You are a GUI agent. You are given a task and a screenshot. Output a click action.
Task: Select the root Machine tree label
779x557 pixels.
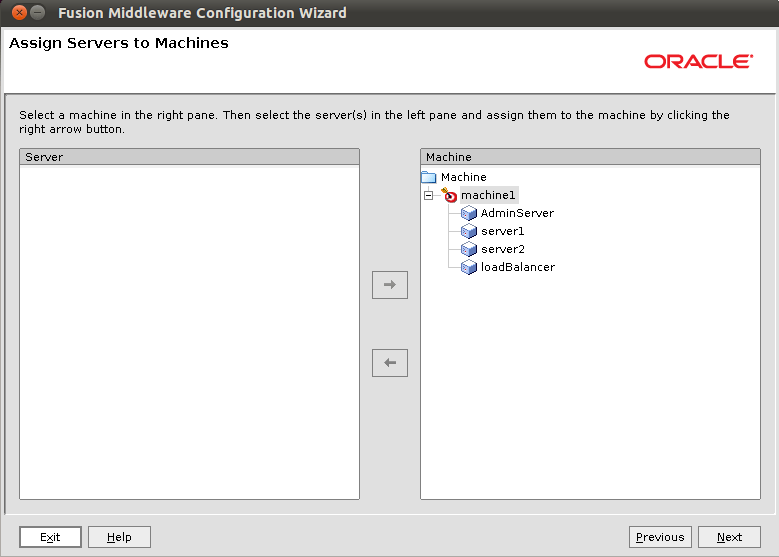(x=464, y=177)
